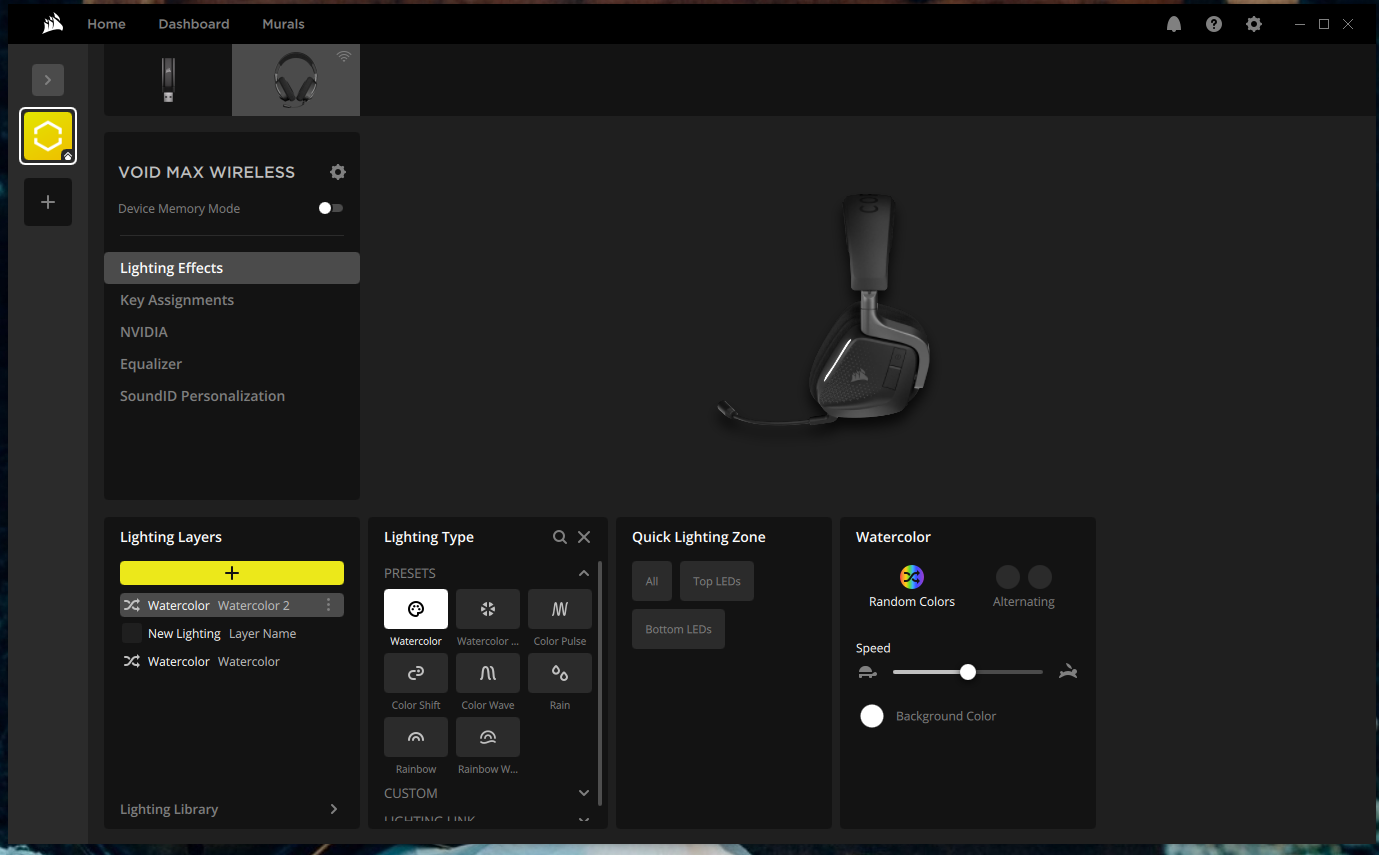Open iCUE settings gear for VOID MAX WIRELESS
1379x855 pixels.
click(x=337, y=172)
